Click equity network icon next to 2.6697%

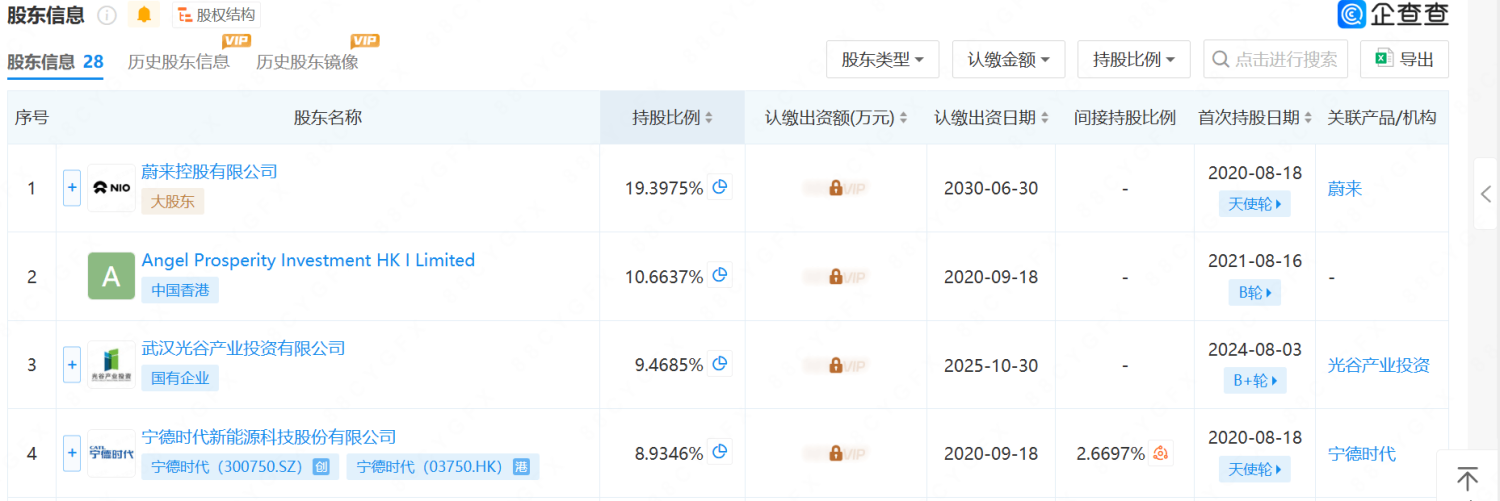[x=1161, y=453]
